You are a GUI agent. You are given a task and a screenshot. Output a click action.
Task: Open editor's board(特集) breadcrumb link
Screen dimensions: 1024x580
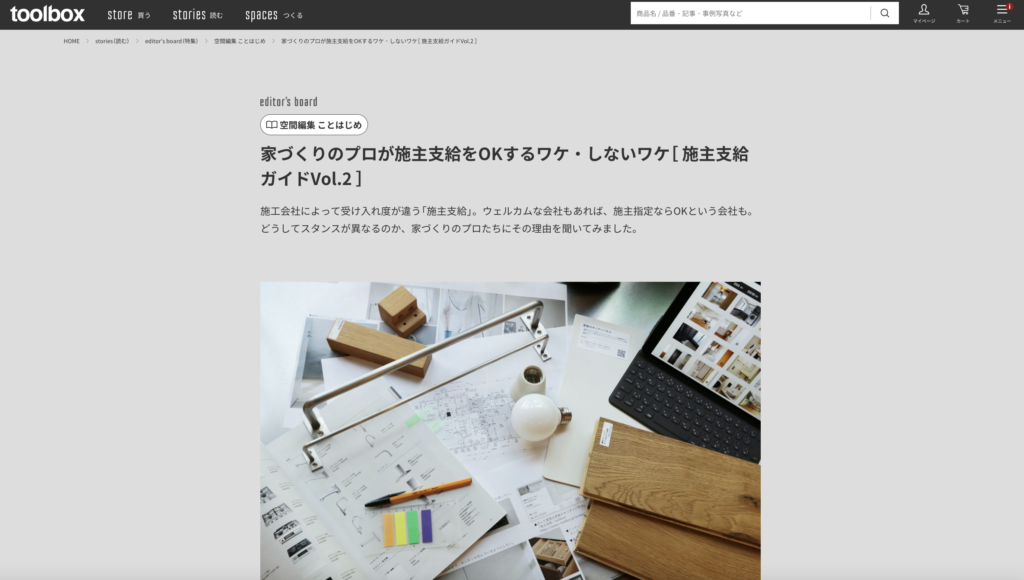tap(171, 41)
